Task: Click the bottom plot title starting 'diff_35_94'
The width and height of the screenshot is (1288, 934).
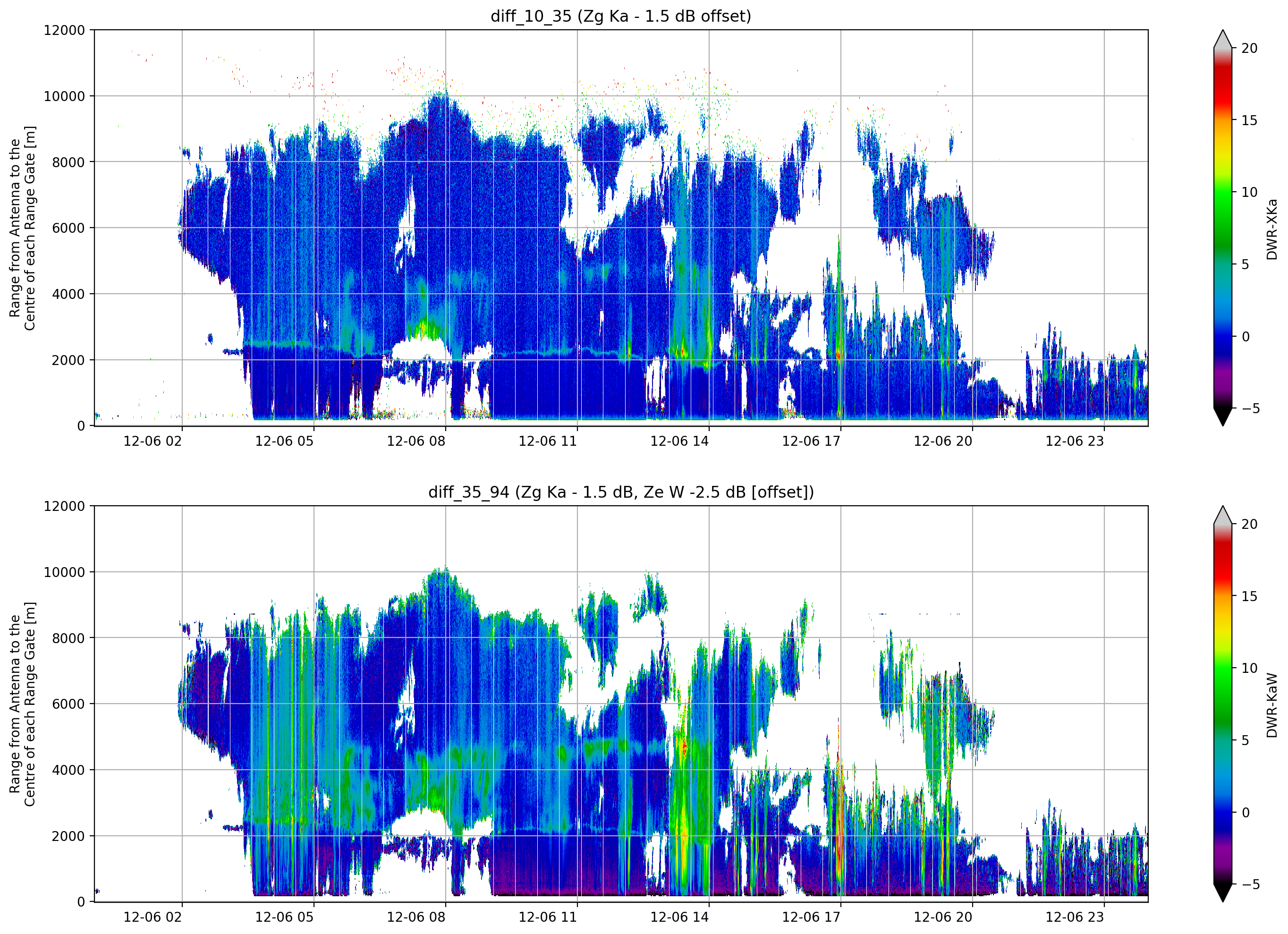Action: pyautogui.click(x=621, y=492)
